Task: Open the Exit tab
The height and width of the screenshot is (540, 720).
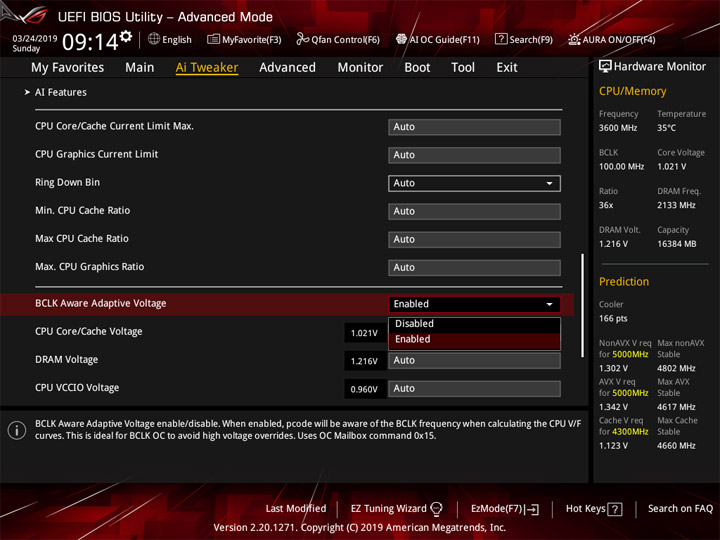Action: pos(506,68)
